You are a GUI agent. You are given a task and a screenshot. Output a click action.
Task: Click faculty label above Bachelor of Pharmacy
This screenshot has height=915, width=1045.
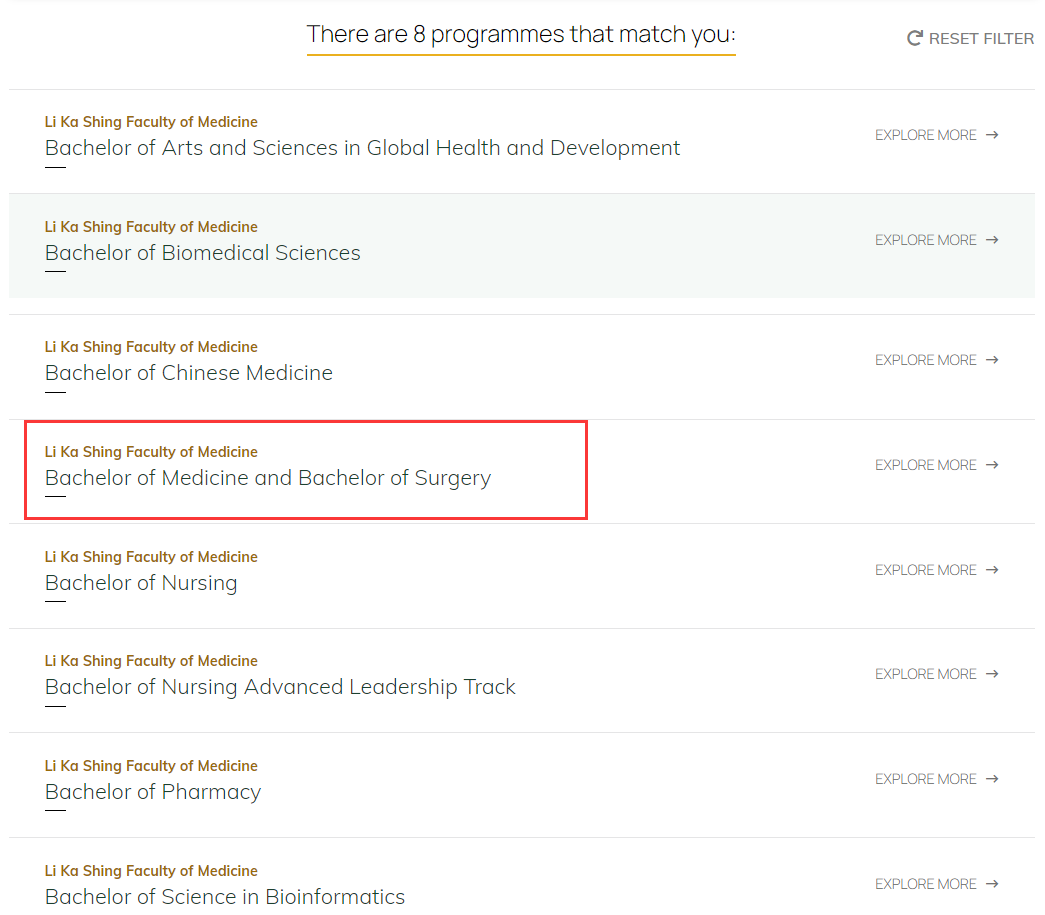coord(151,766)
